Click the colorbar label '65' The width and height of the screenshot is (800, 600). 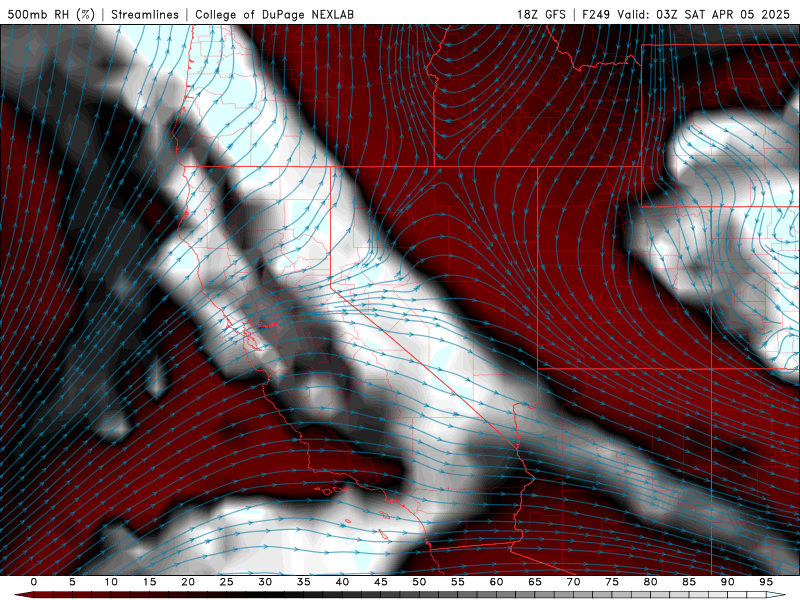[535, 582]
